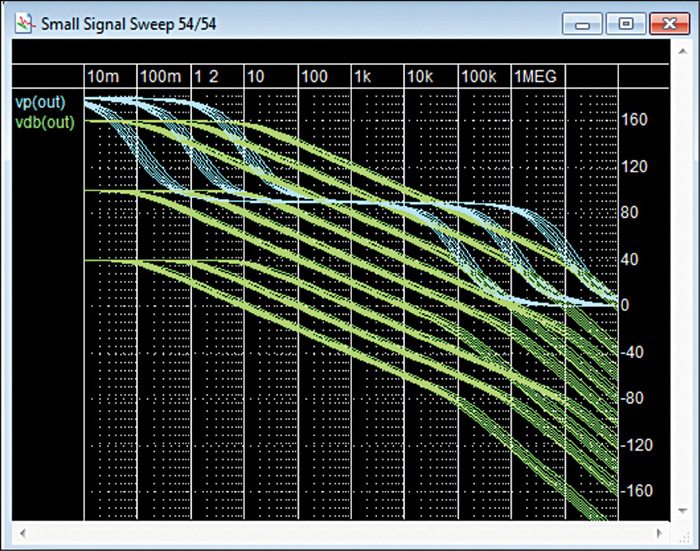Click the 160 value on the Y axis

(x=636, y=121)
